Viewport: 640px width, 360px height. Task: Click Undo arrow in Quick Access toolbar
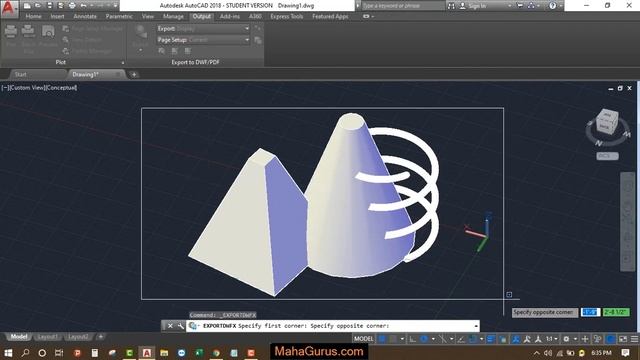point(83,6)
